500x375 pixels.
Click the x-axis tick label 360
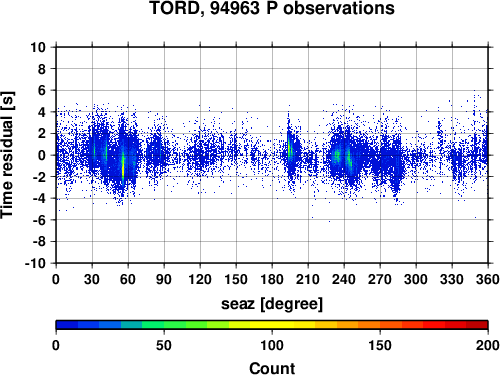pyautogui.click(x=488, y=279)
